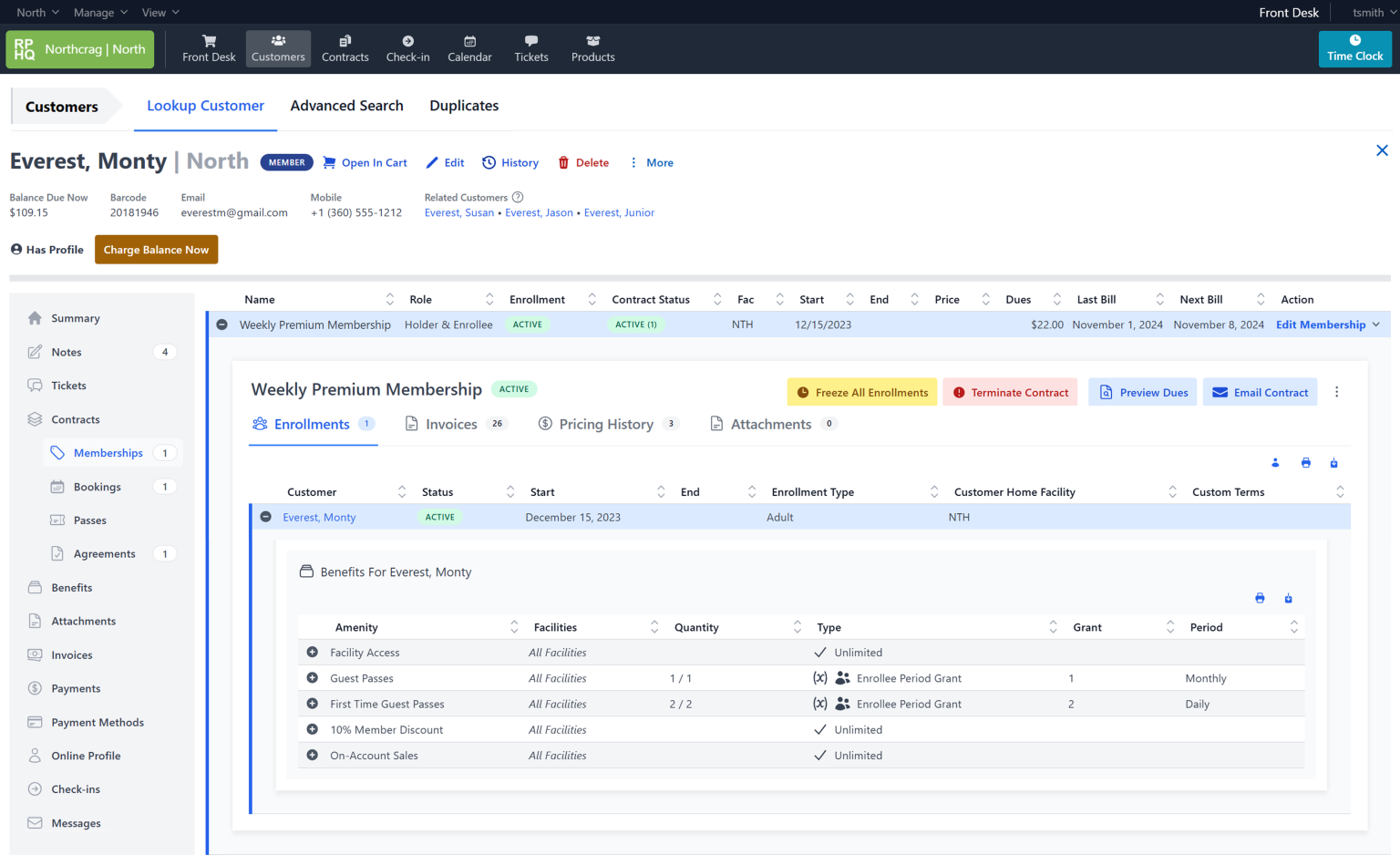This screenshot has width=1400, height=865.
Task: Open the Calendar toolbar icon
Action: (x=469, y=49)
